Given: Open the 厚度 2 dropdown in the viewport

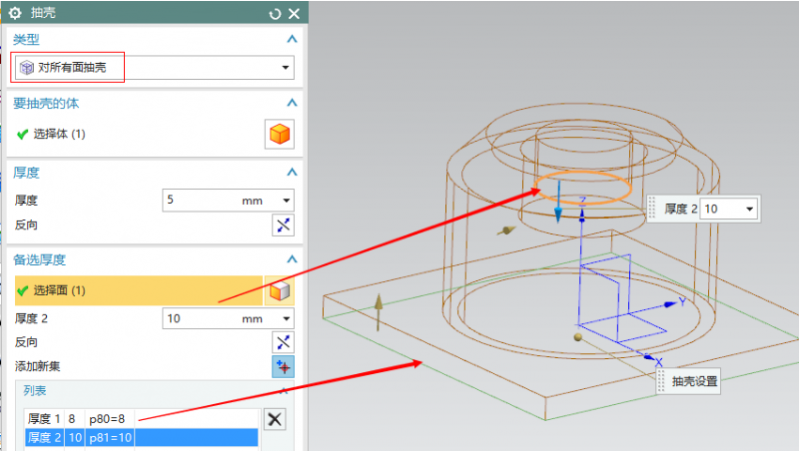Looking at the screenshot, I should (749, 209).
